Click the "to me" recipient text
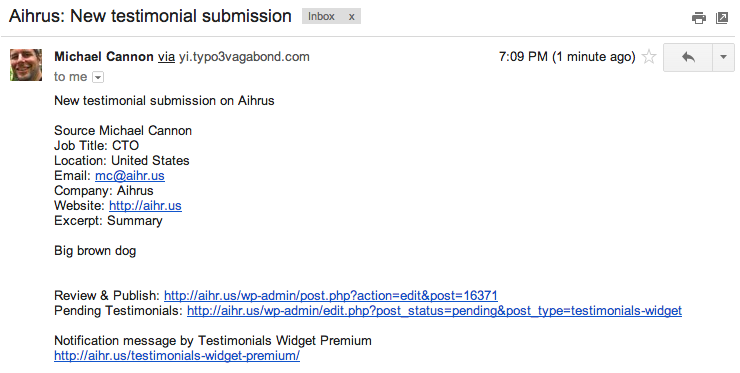This screenshot has width=740, height=373. 71,77
